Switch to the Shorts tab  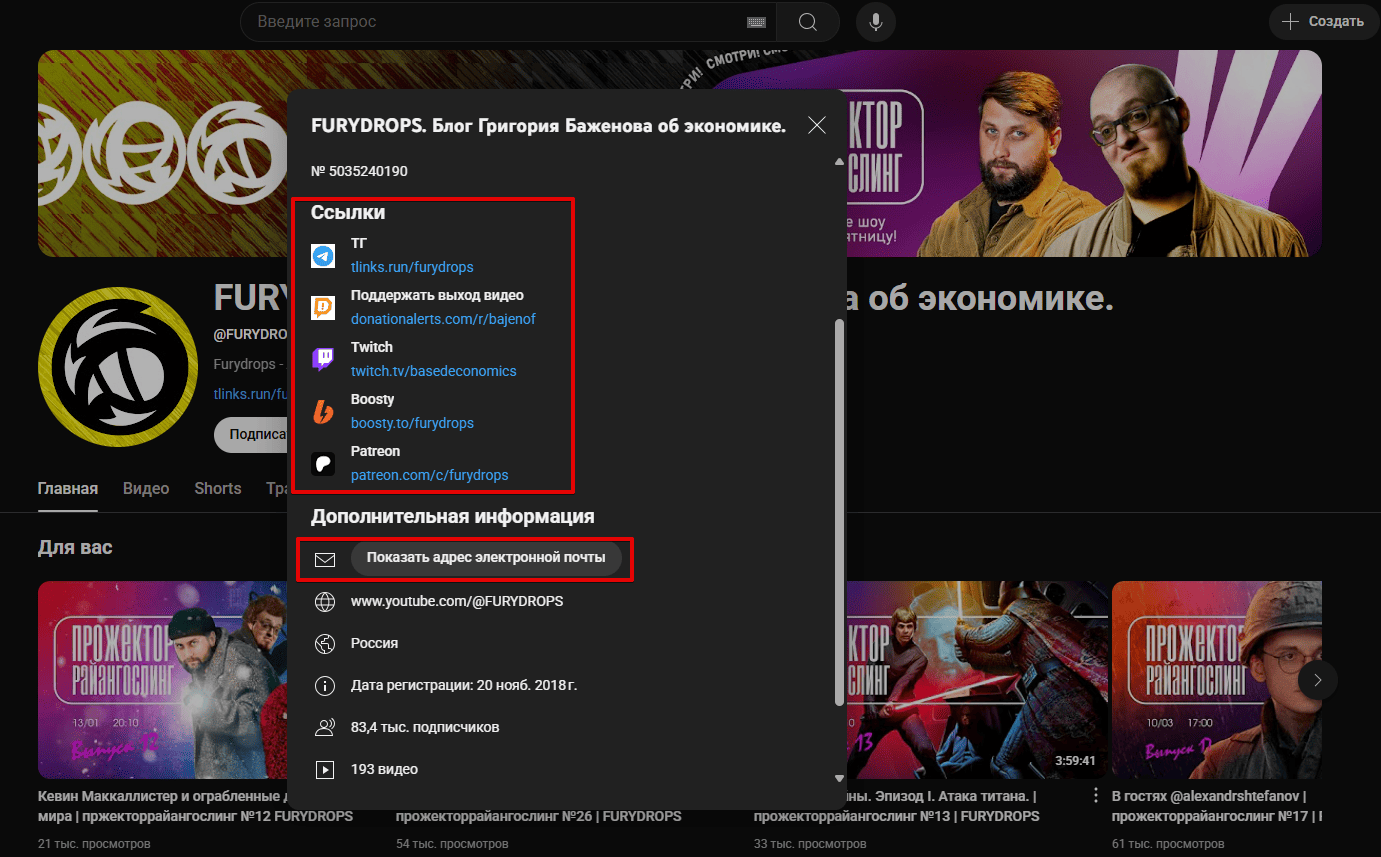click(218, 488)
